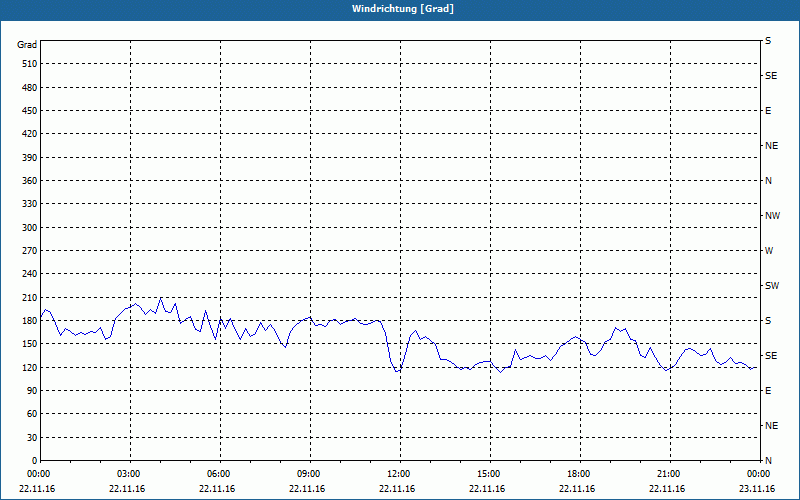Select the 12:00 time label

point(397,474)
